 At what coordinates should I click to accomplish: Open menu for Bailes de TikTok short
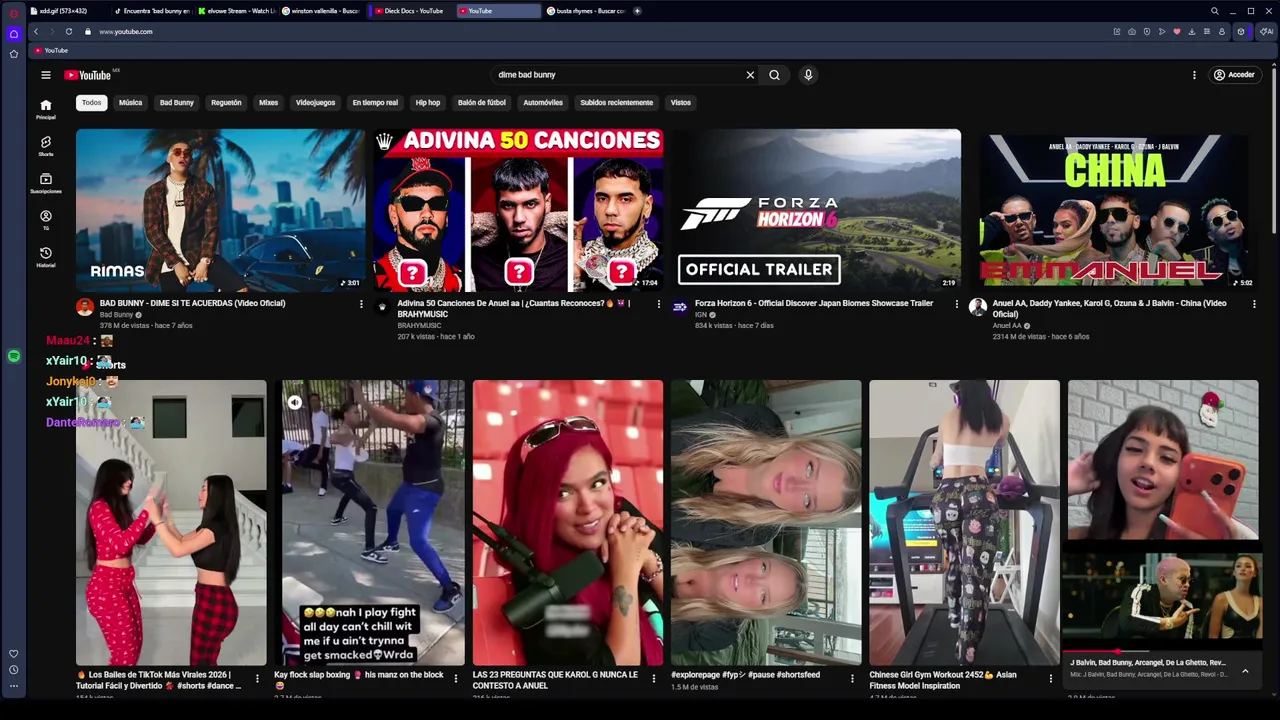pos(257,678)
